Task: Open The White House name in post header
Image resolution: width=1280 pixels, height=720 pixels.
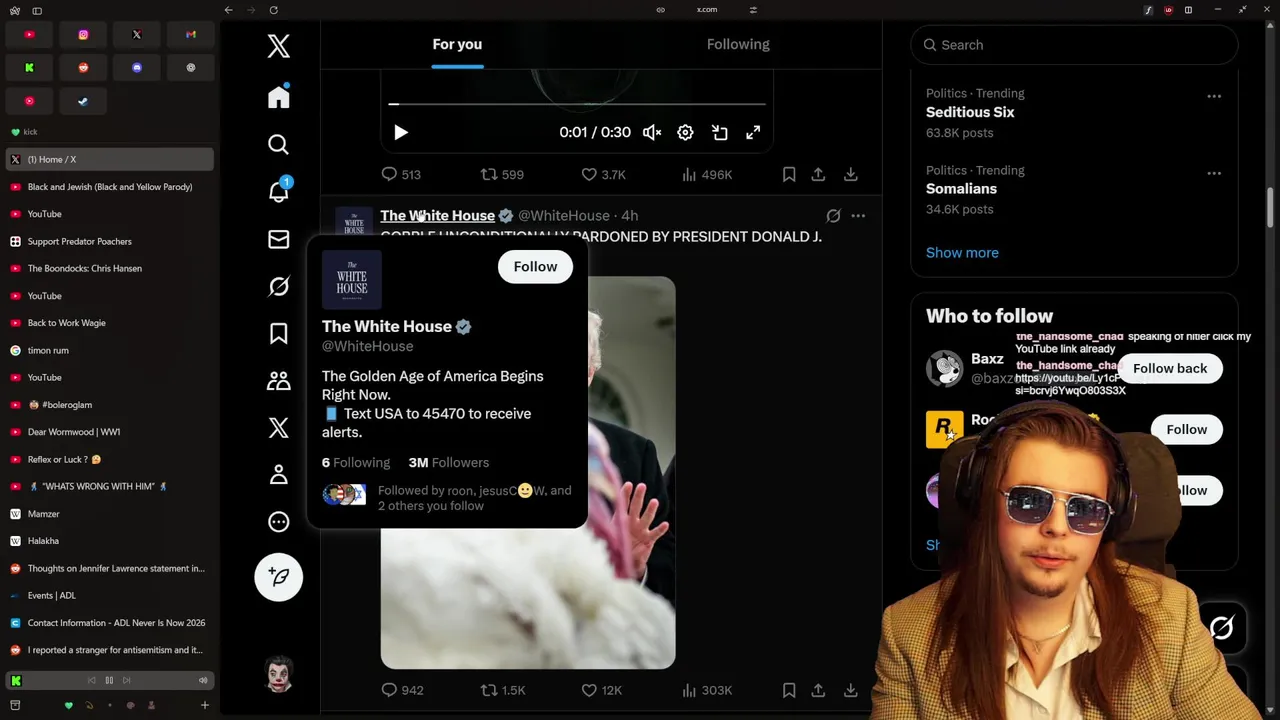Action: (437, 215)
